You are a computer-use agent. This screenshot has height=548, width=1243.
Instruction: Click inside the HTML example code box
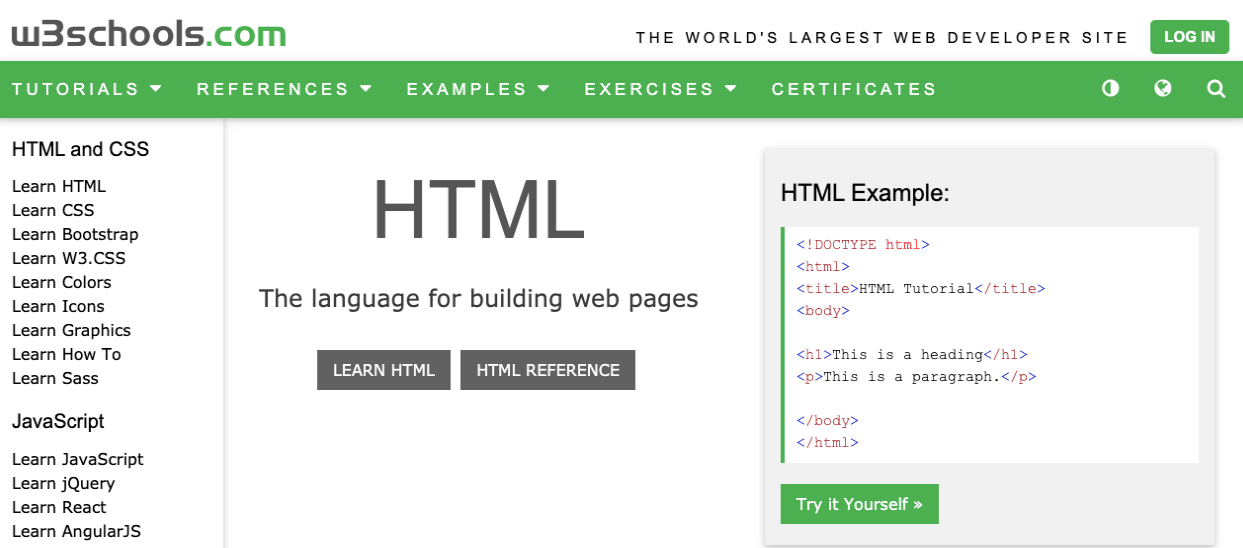990,344
